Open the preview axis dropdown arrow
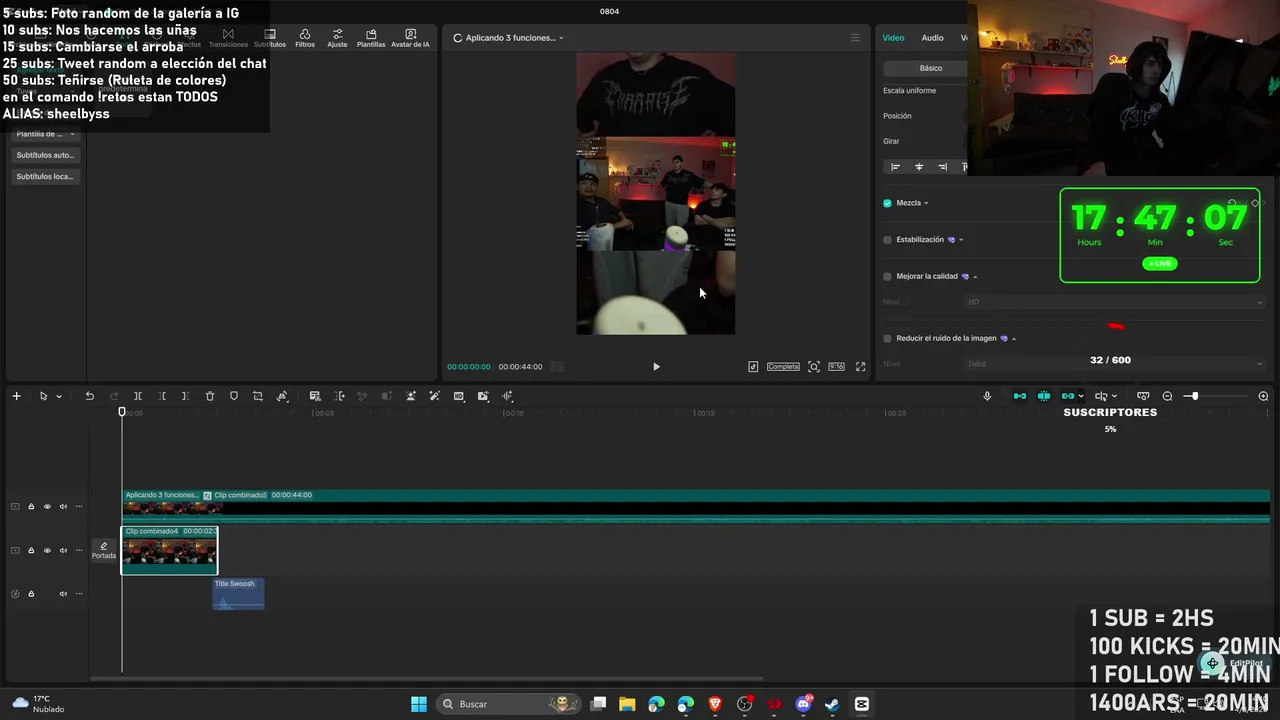 [x=1114, y=397]
